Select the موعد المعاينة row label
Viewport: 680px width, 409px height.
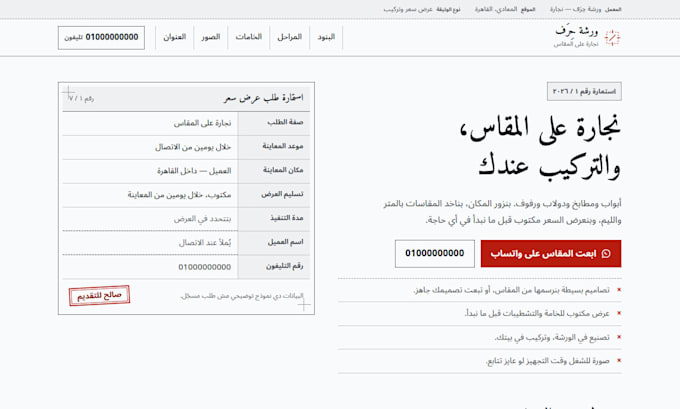point(282,146)
